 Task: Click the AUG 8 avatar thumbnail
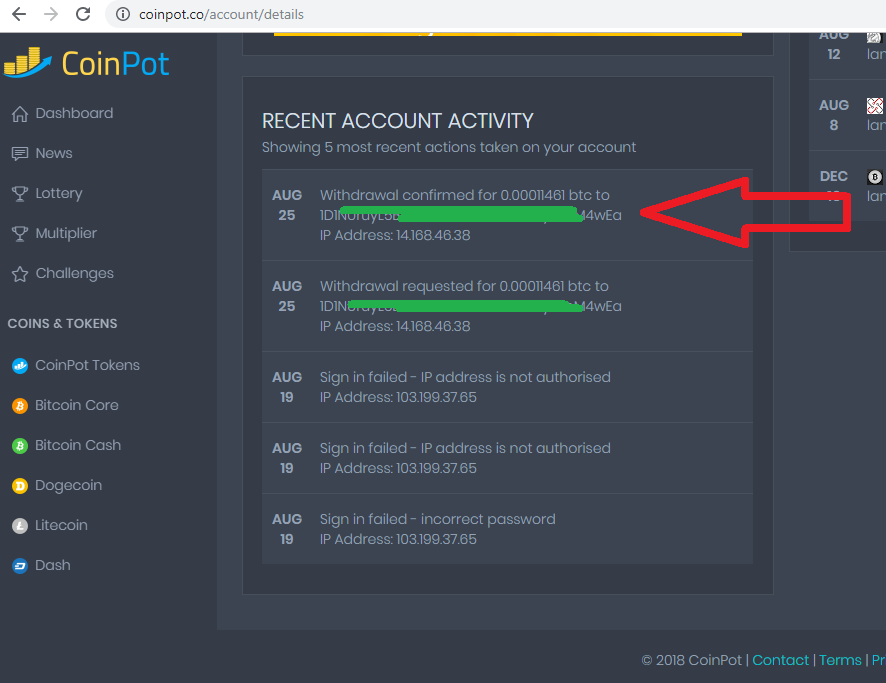click(x=875, y=106)
